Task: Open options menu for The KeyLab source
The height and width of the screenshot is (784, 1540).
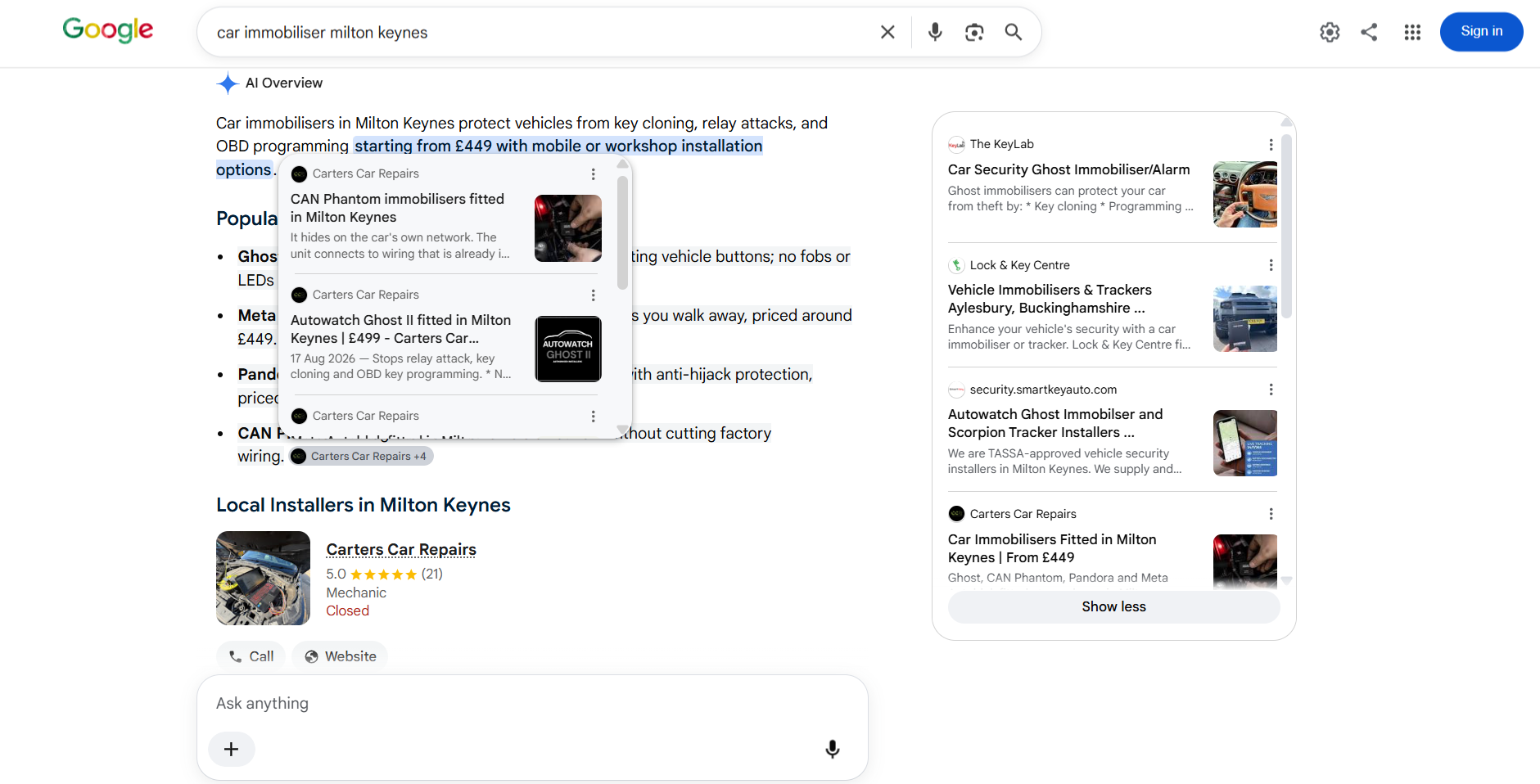Action: click(1271, 145)
